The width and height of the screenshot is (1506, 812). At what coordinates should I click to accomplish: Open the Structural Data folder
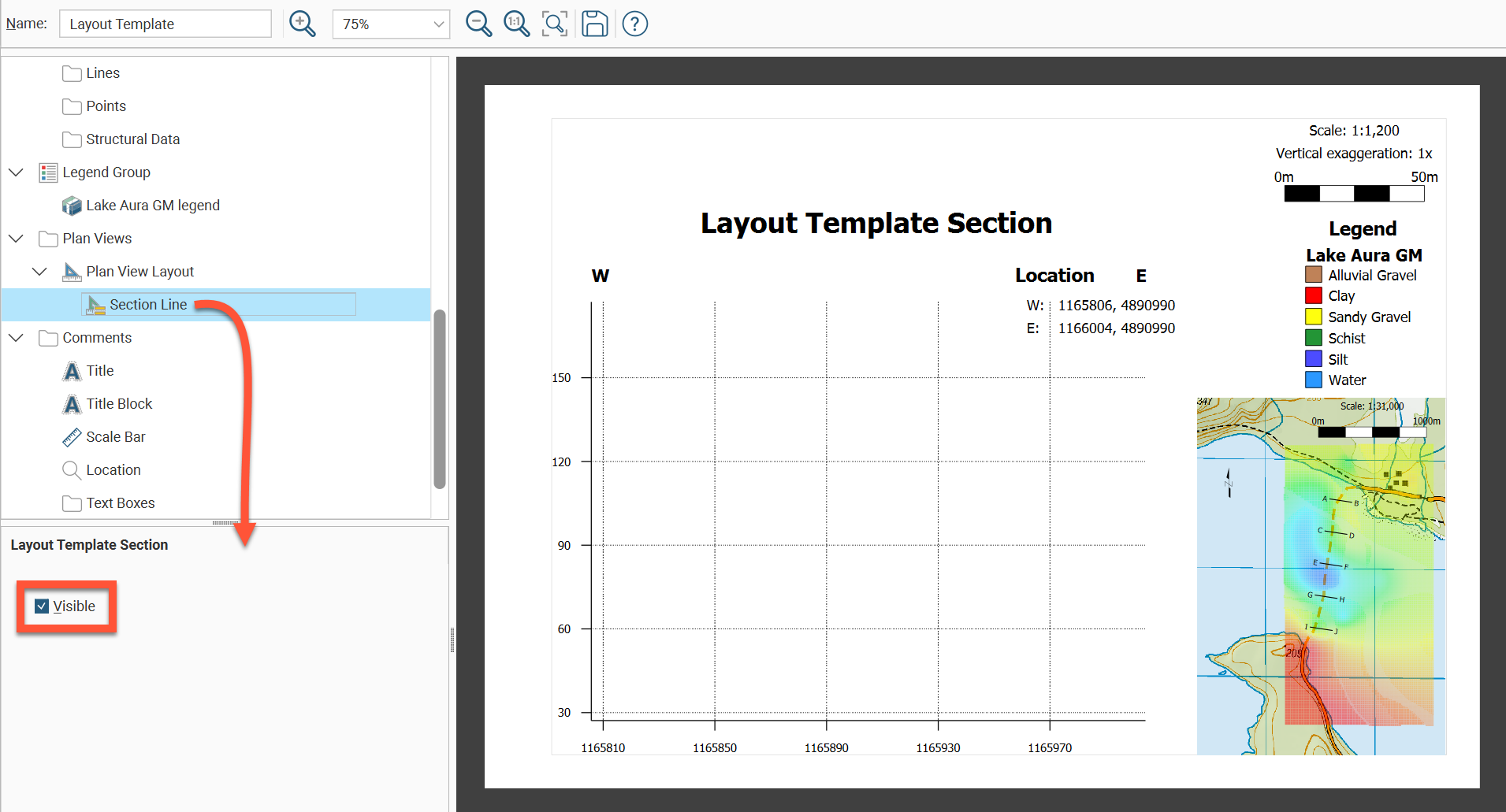pos(132,139)
